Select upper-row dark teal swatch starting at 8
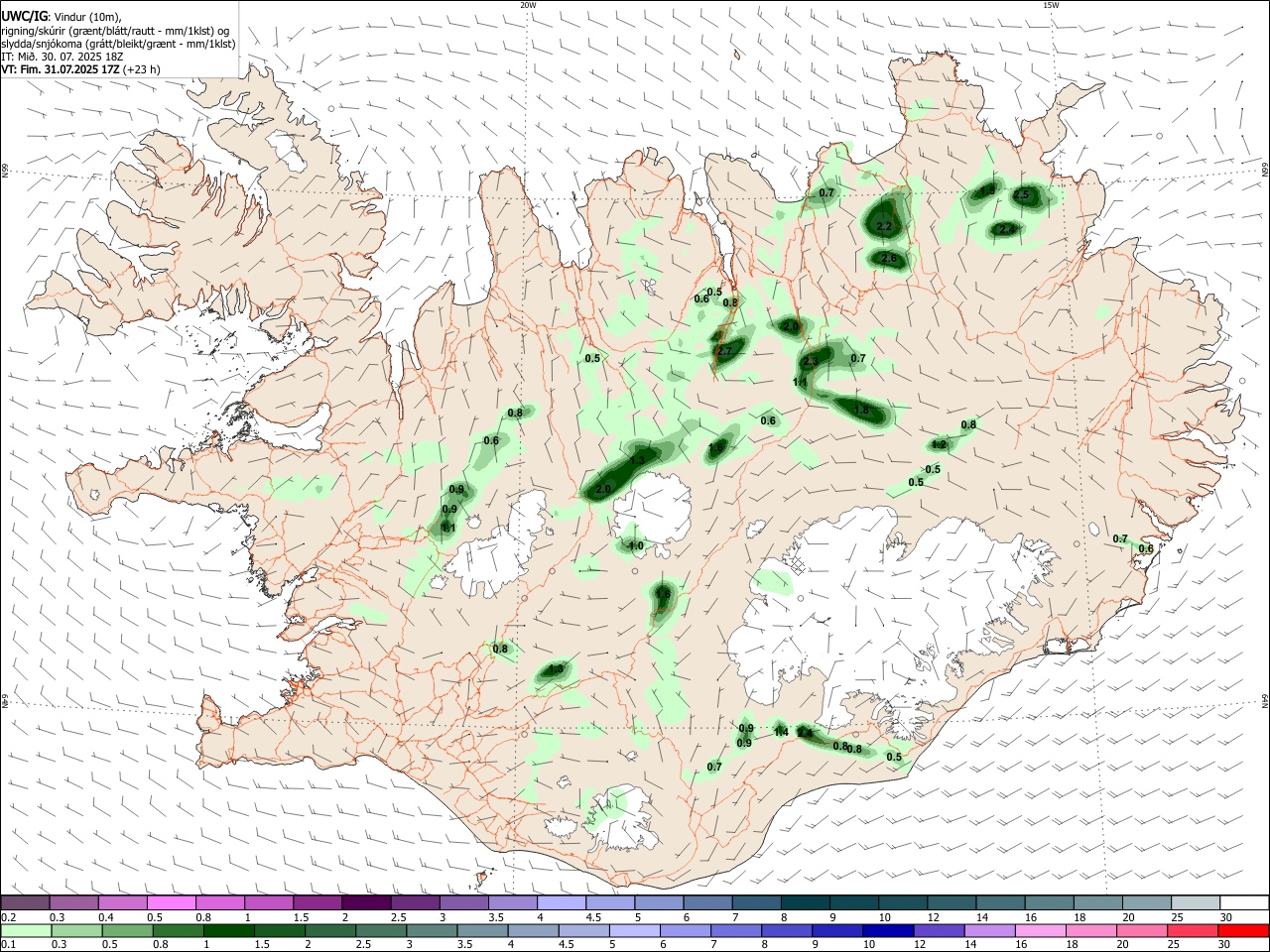Image resolution: width=1270 pixels, height=952 pixels. 805,903
